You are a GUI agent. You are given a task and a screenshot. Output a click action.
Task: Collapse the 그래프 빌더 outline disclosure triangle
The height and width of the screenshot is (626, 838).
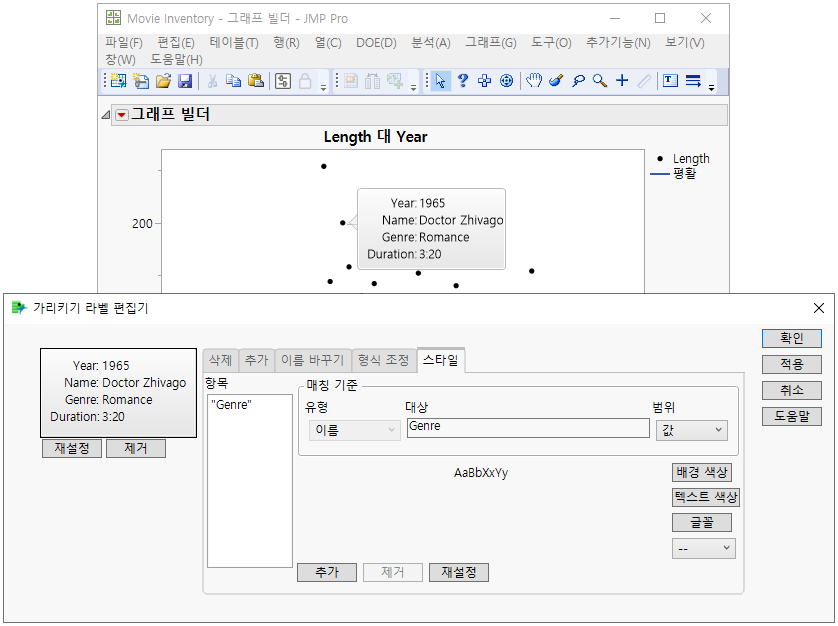106,115
